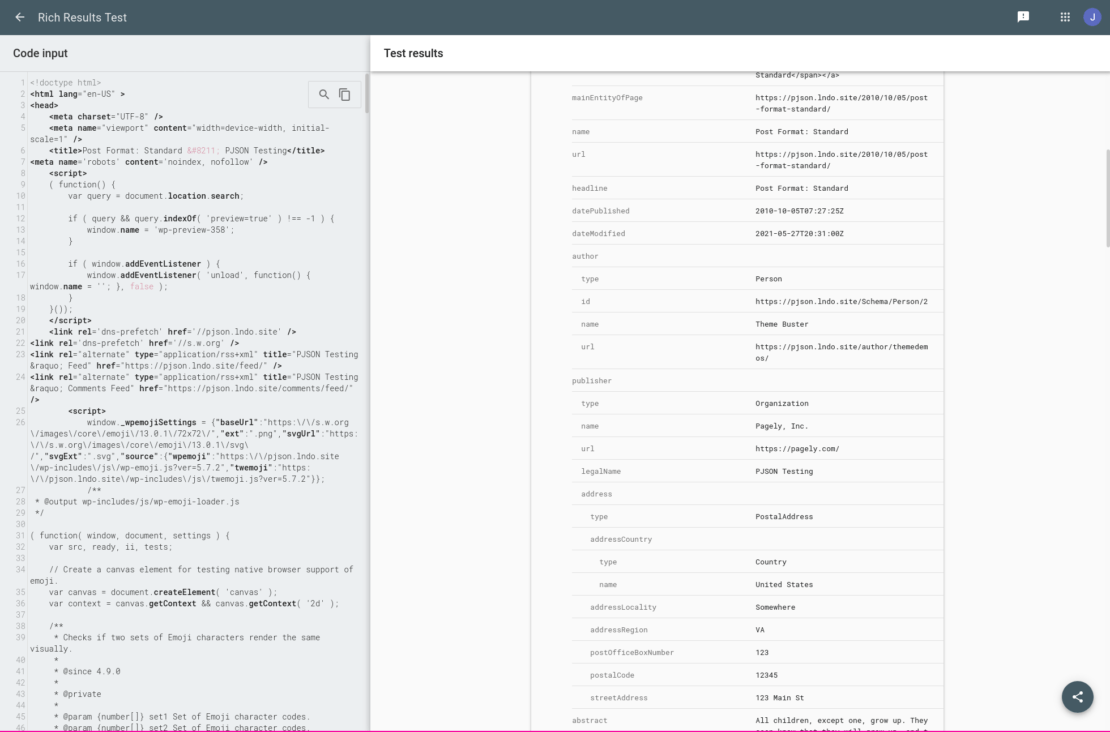Click the dateModified value 2021-05-27T20:31:00Z

(x=799, y=234)
